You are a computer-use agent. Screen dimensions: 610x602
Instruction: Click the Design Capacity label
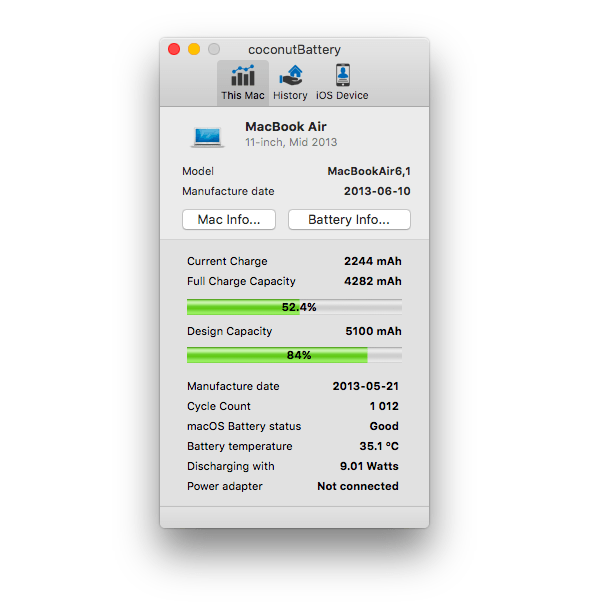click(x=230, y=332)
